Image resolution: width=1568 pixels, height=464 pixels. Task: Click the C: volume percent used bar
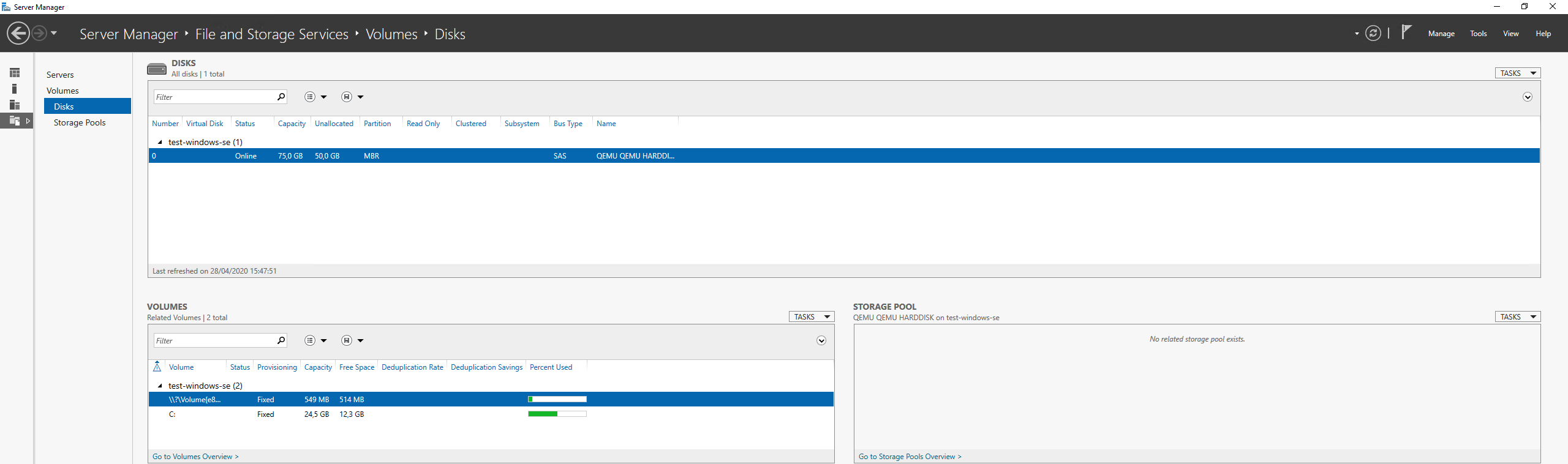557,414
